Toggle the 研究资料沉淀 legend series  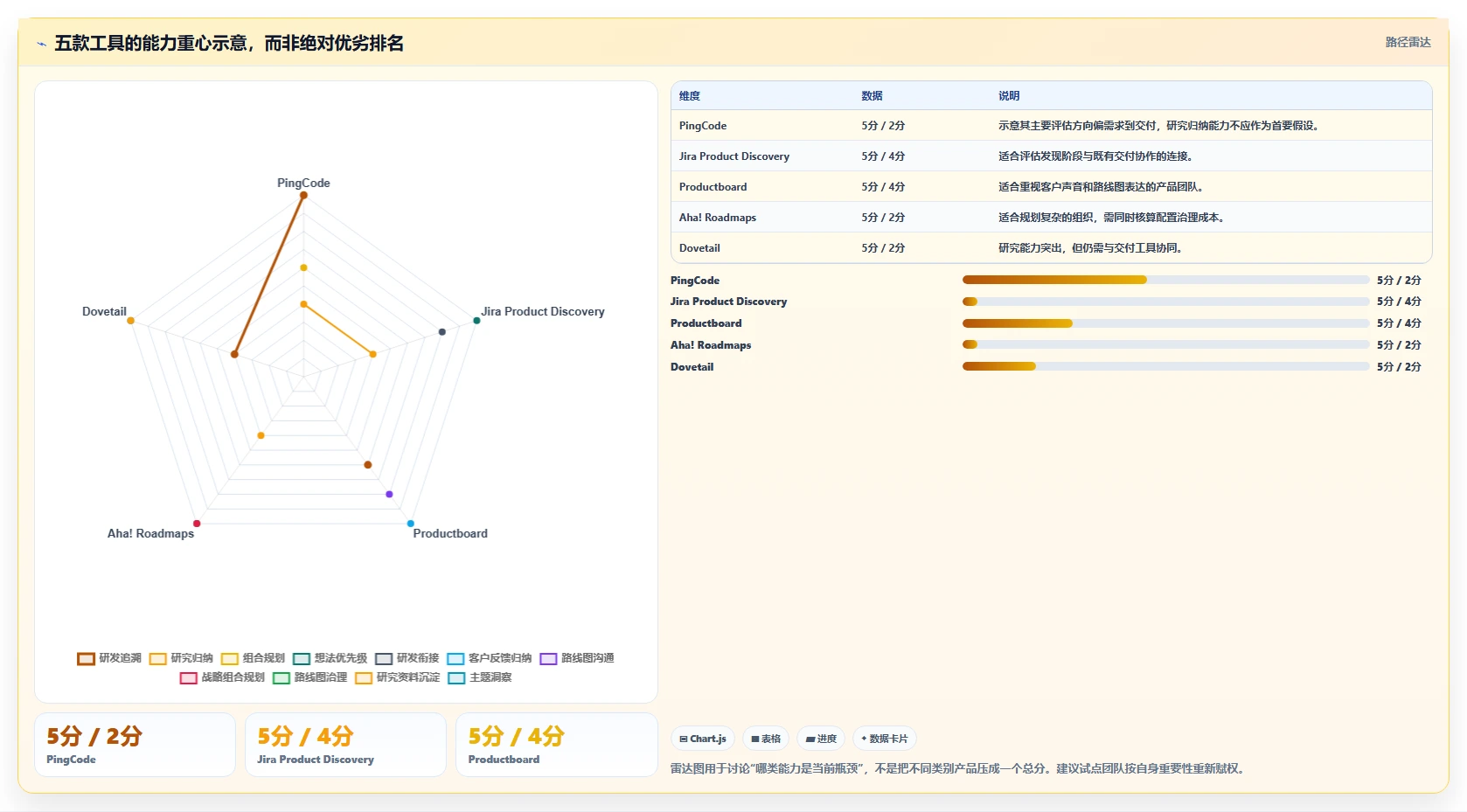pyautogui.click(x=397, y=677)
